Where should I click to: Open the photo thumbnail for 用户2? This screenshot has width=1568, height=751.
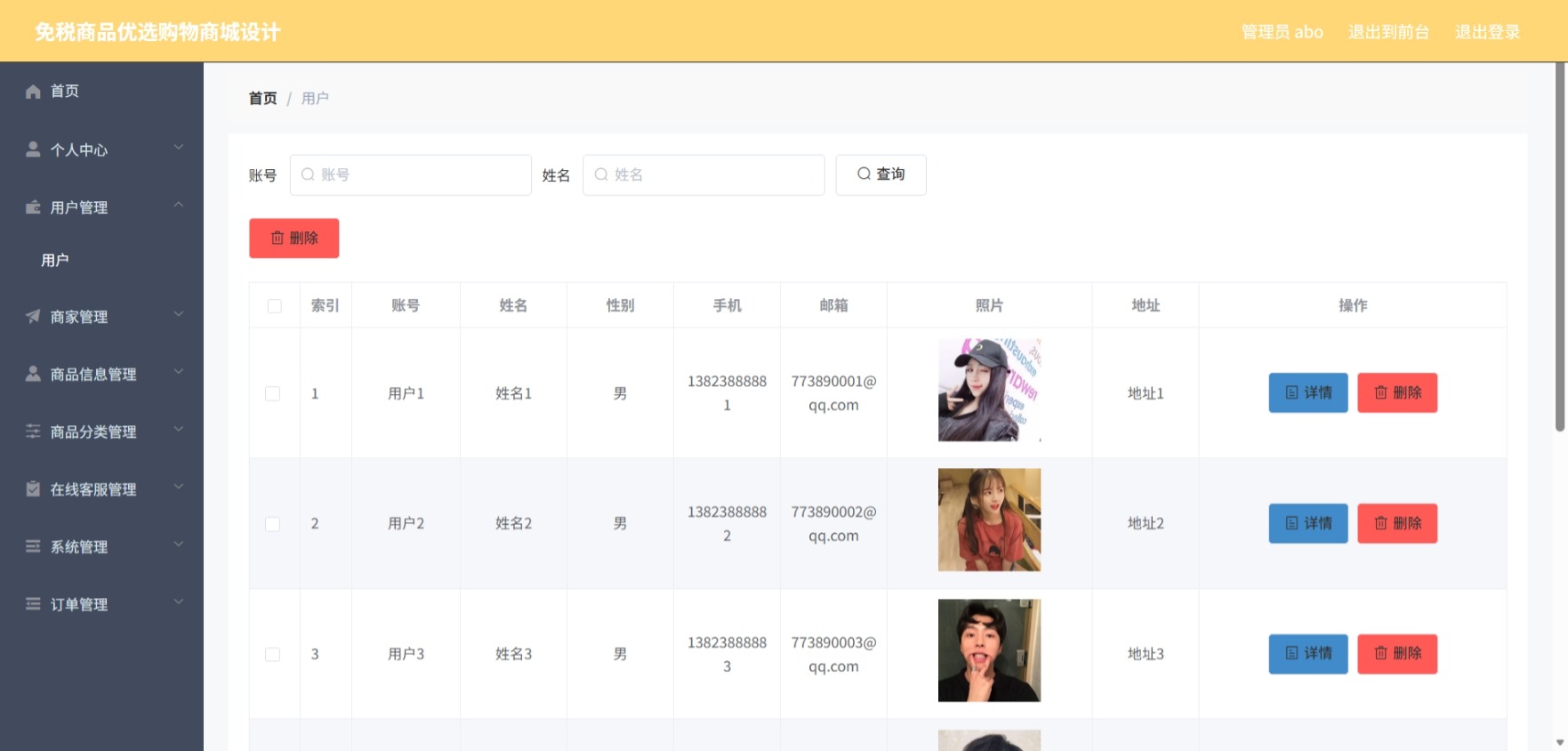[x=989, y=520]
